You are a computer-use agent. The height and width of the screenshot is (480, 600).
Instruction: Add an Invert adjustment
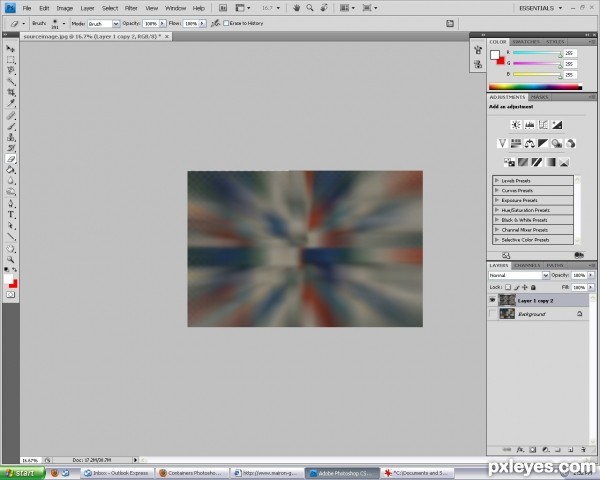(509, 162)
